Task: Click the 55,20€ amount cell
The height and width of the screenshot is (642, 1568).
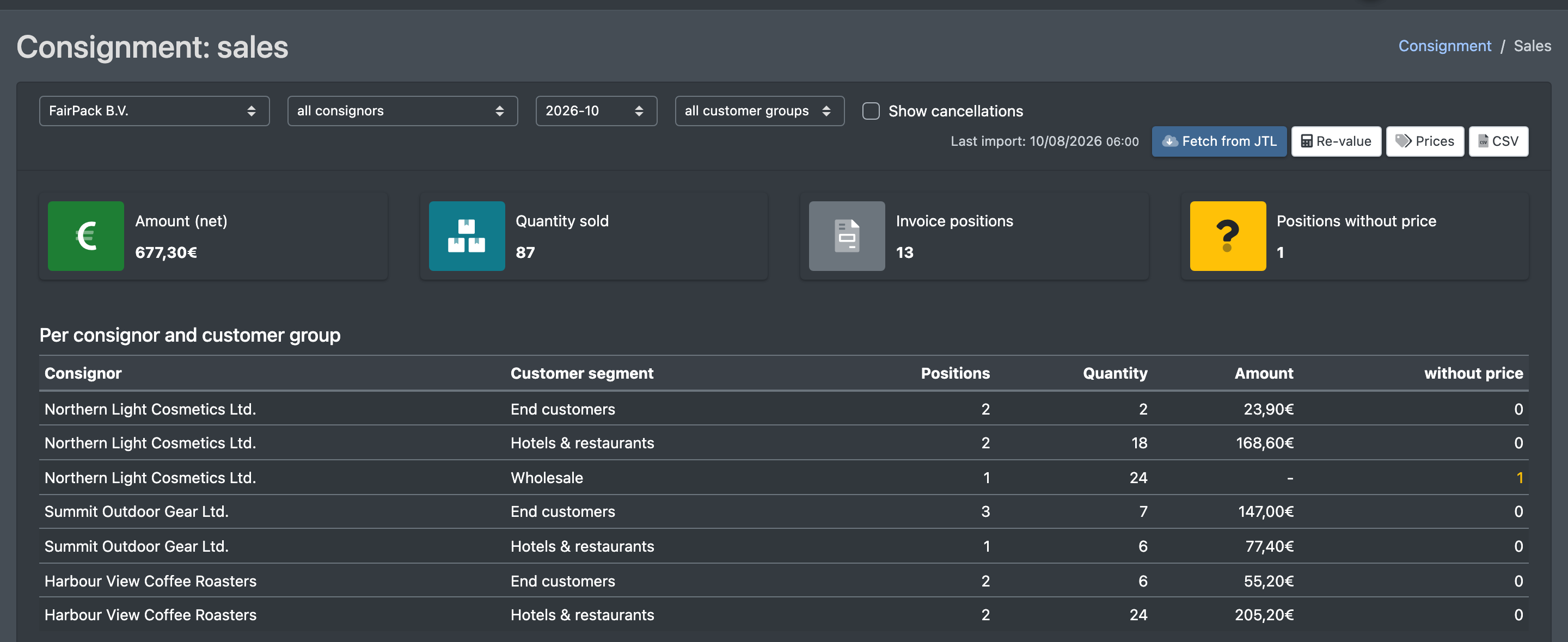Action: [x=1269, y=581]
